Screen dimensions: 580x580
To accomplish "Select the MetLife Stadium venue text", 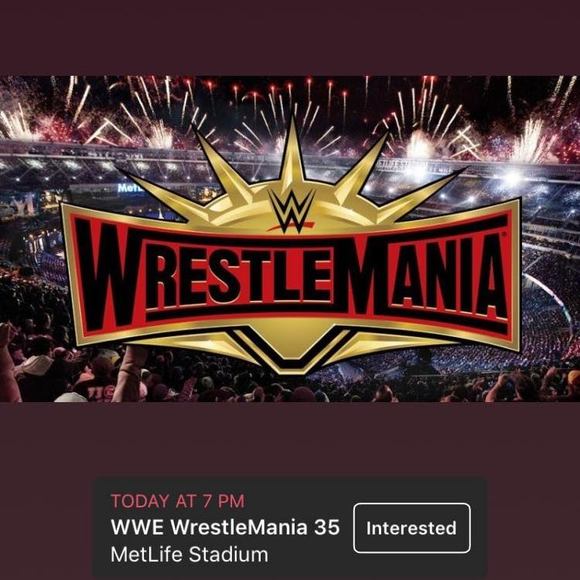I will [189, 554].
